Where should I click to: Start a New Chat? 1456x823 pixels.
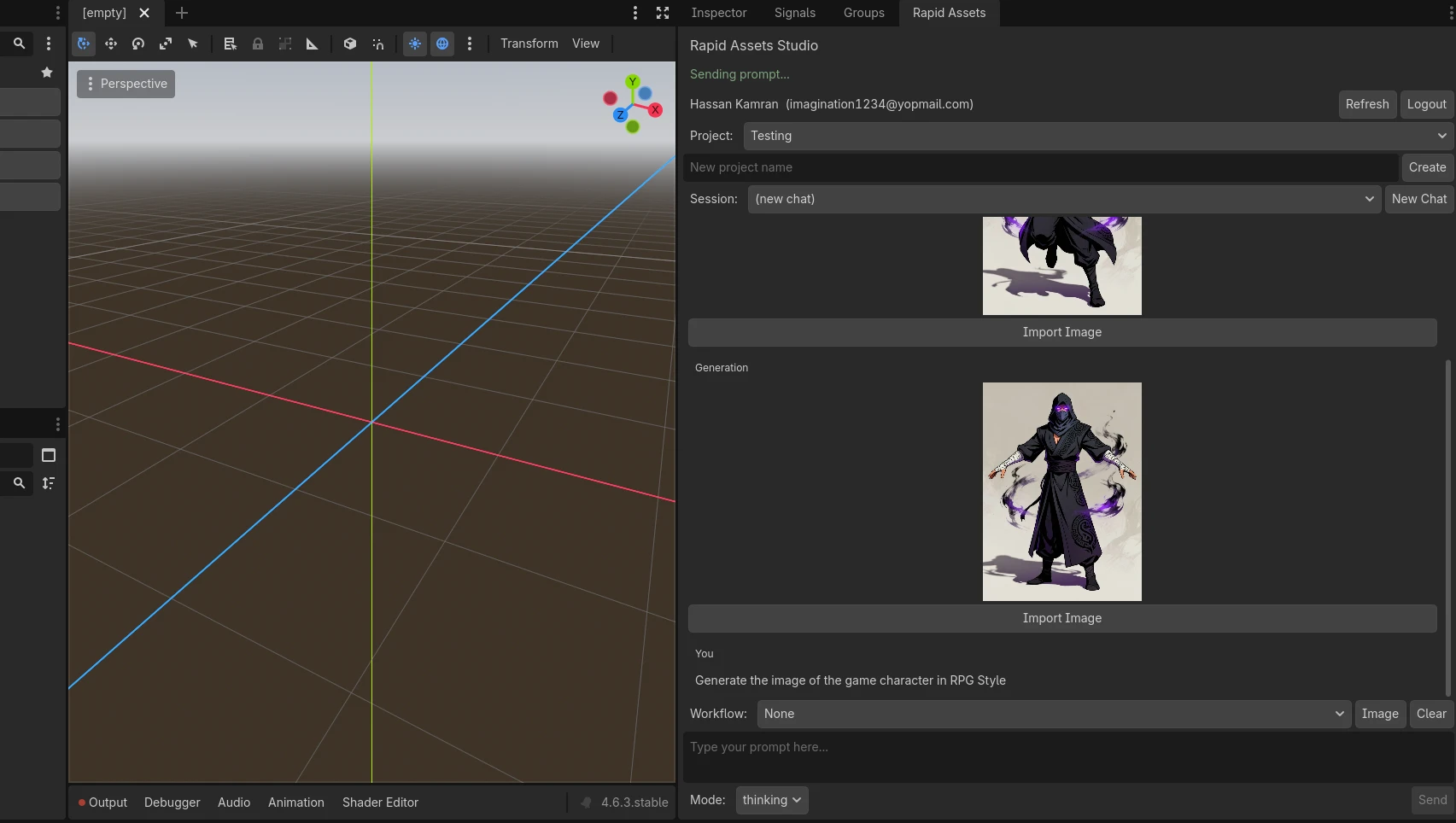click(x=1419, y=199)
